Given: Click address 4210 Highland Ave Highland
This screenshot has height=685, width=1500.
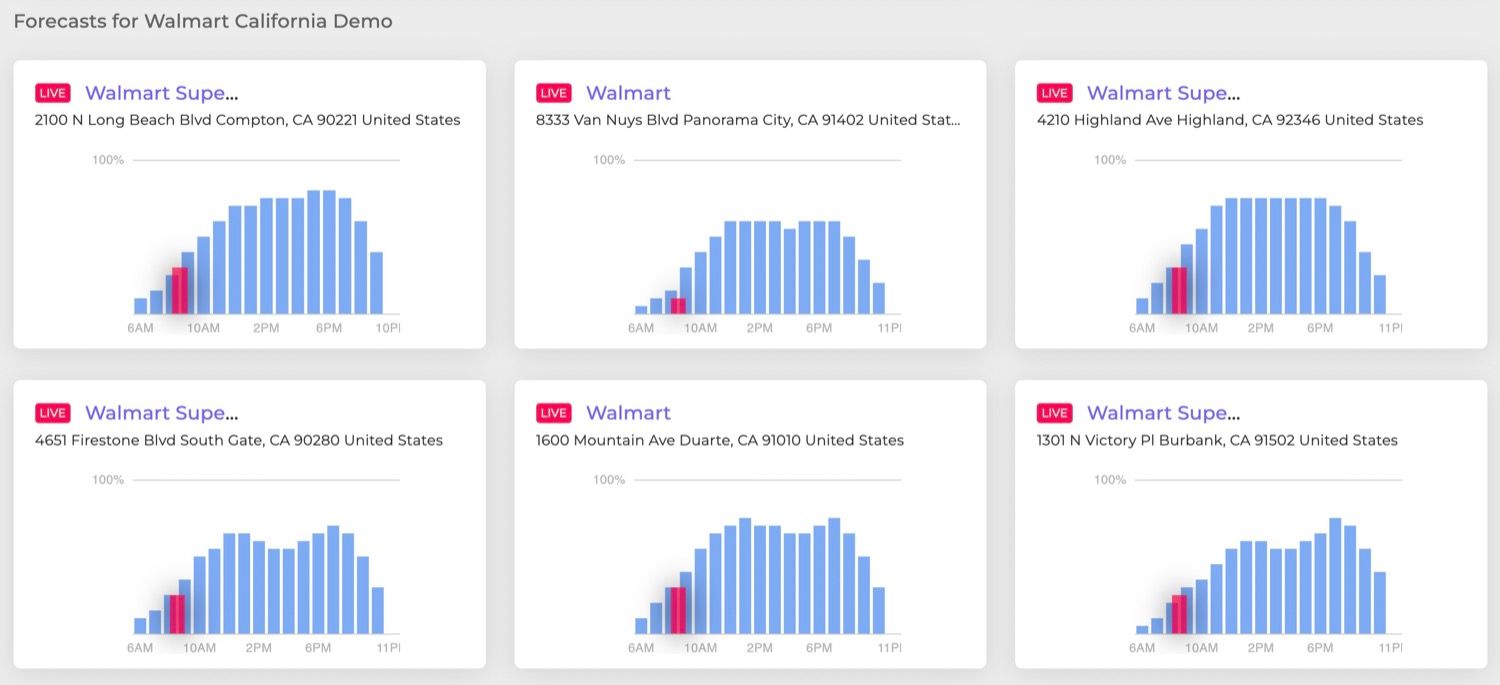Looking at the screenshot, I should click(x=1230, y=120).
